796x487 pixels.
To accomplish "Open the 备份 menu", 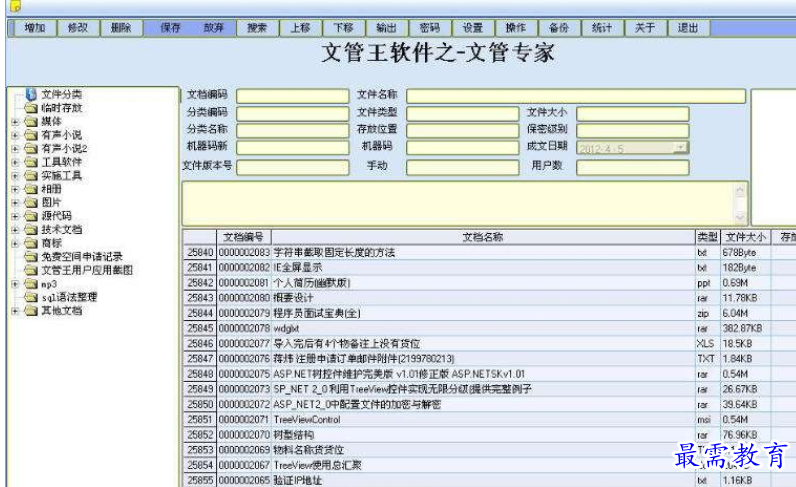I will (559, 28).
